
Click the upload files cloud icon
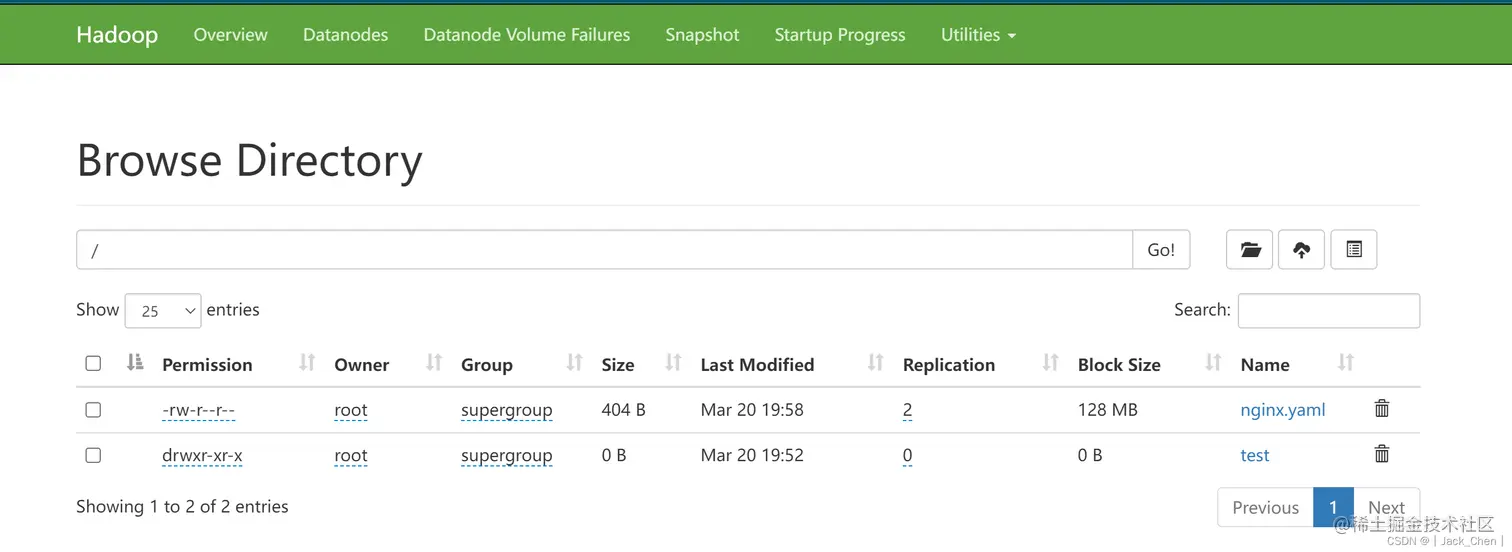1301,250
